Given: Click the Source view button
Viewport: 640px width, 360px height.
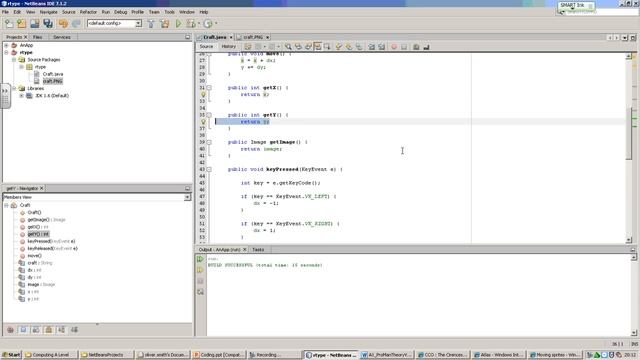Looking at the screenshot, I should coord(206,47).
